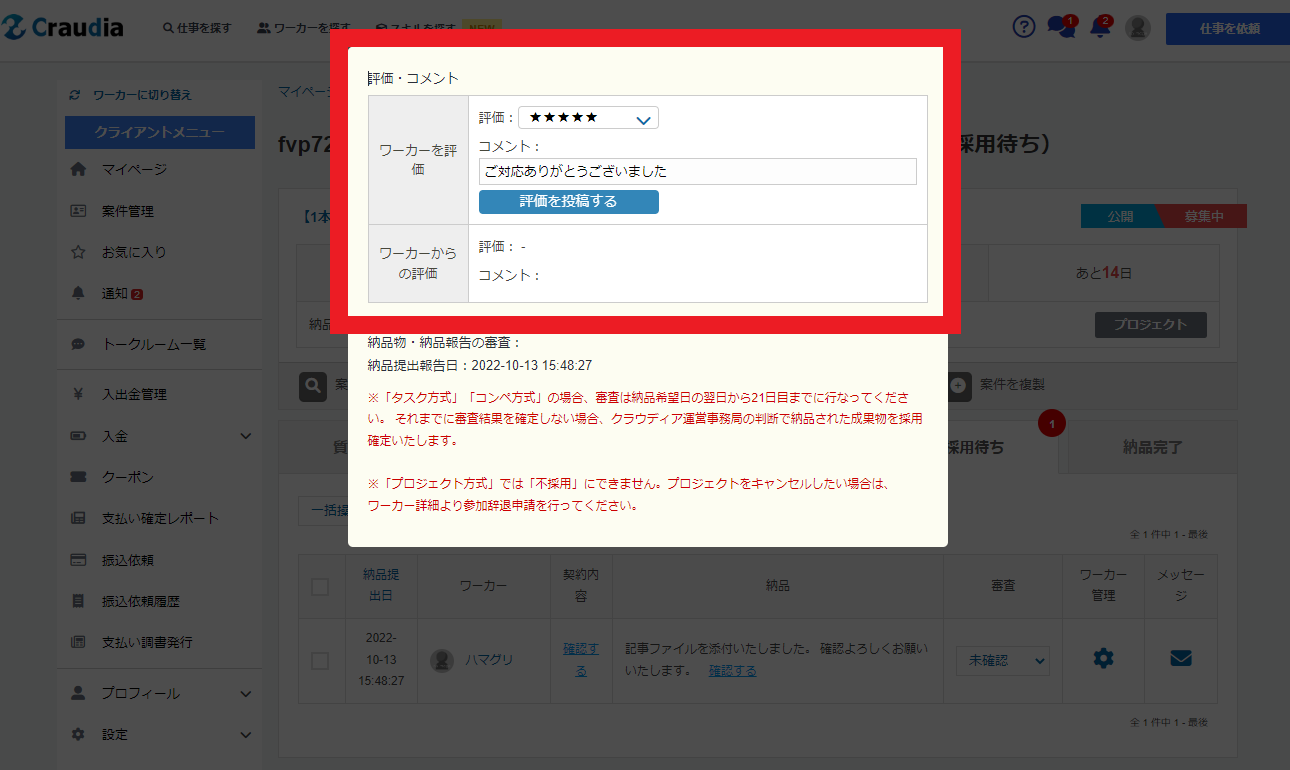
Task: Open 確認する link in delivery column
Action: 732,670
